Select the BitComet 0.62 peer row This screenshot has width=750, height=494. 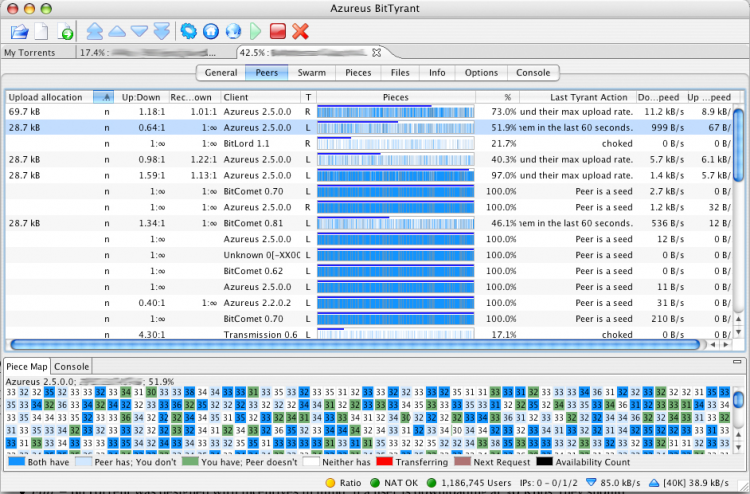(368, 271)
